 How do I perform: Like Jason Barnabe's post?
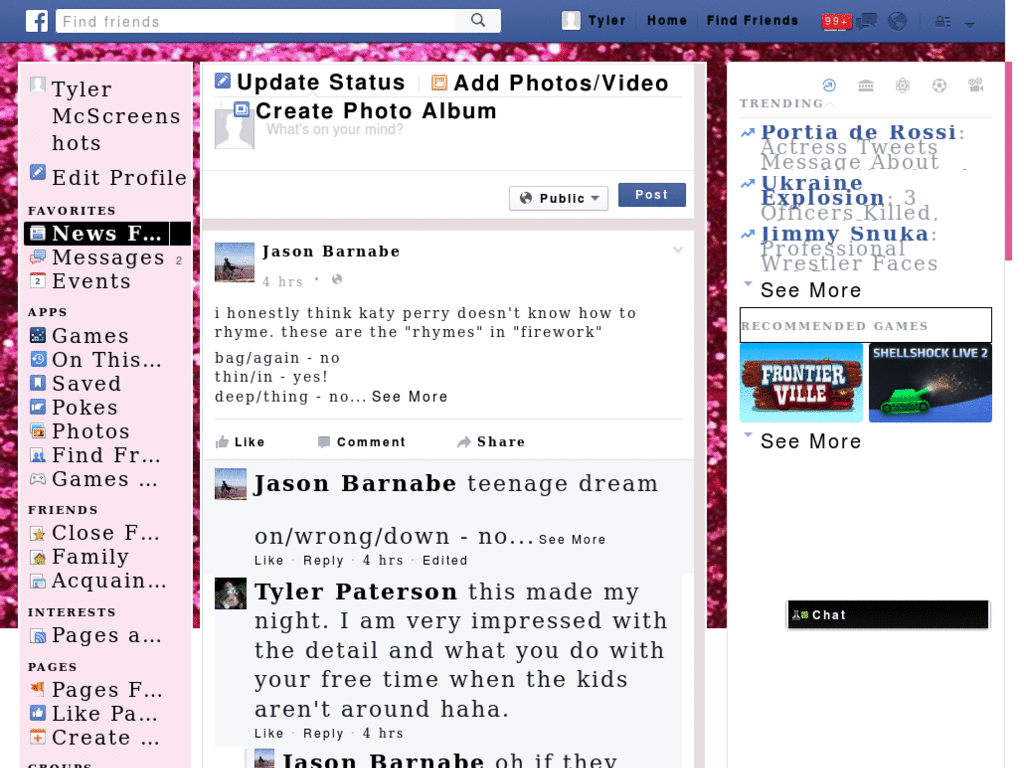[x=240, y=442]
